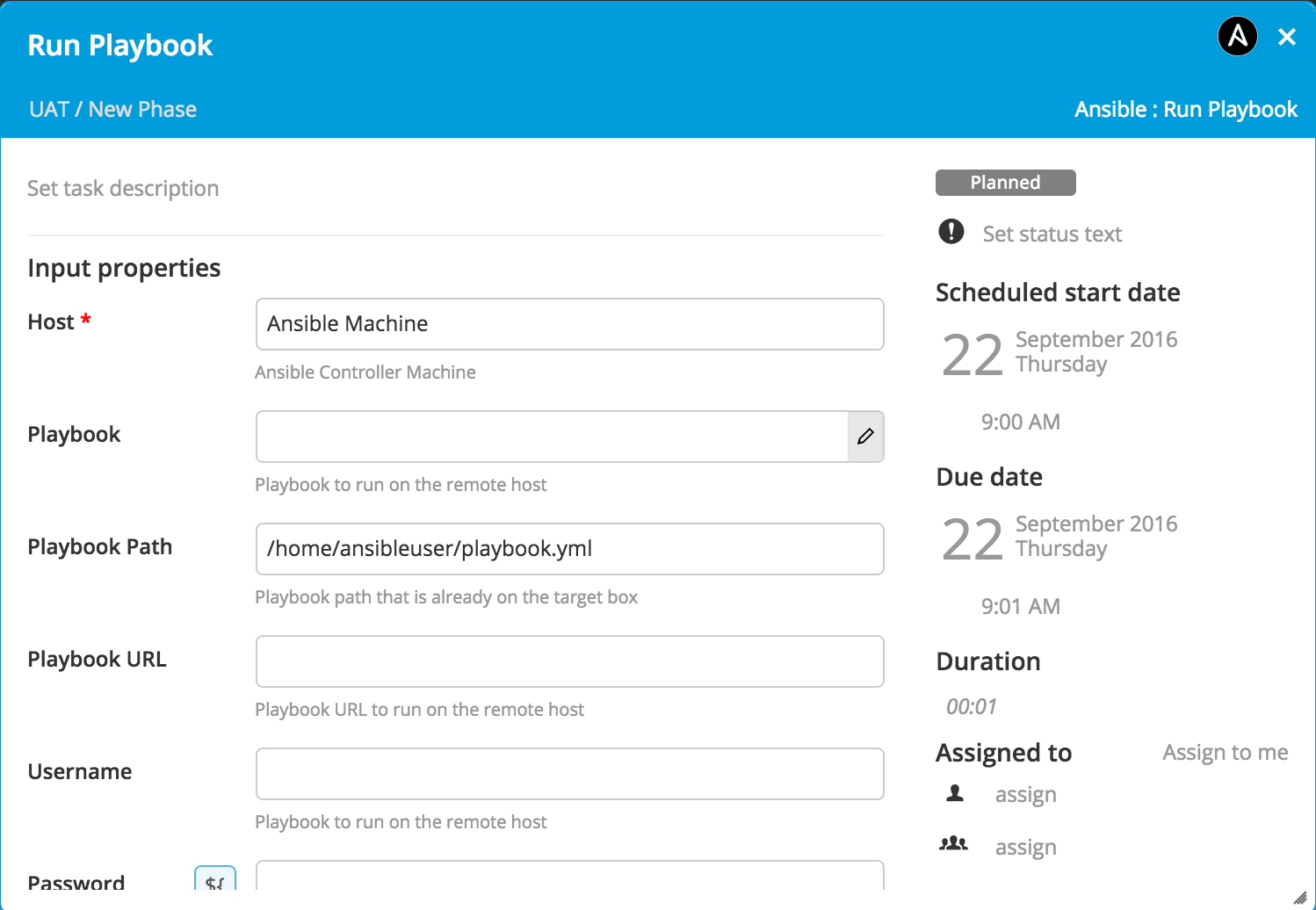Edit the Run Playbook task title
Screen dimensions: 1316x910
pos(120,46)
